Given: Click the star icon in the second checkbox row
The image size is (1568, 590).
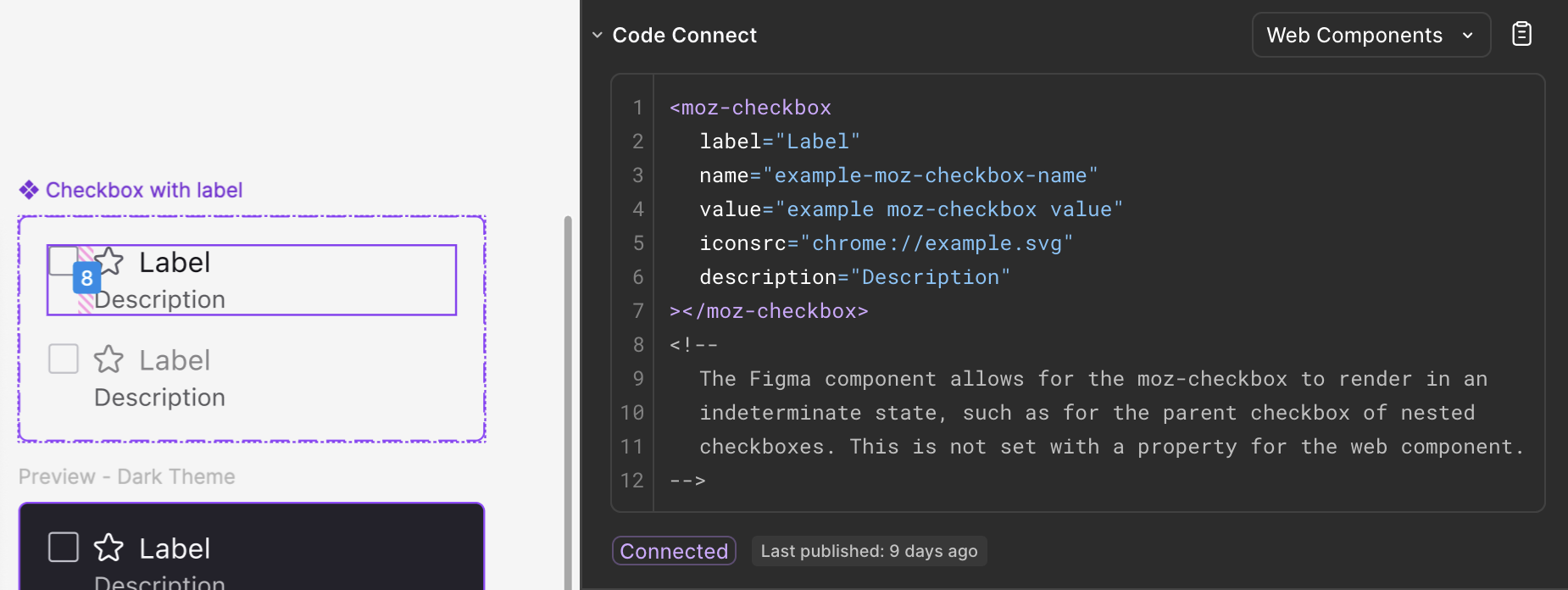Looking at the screenshot, I should coord(108,359).
